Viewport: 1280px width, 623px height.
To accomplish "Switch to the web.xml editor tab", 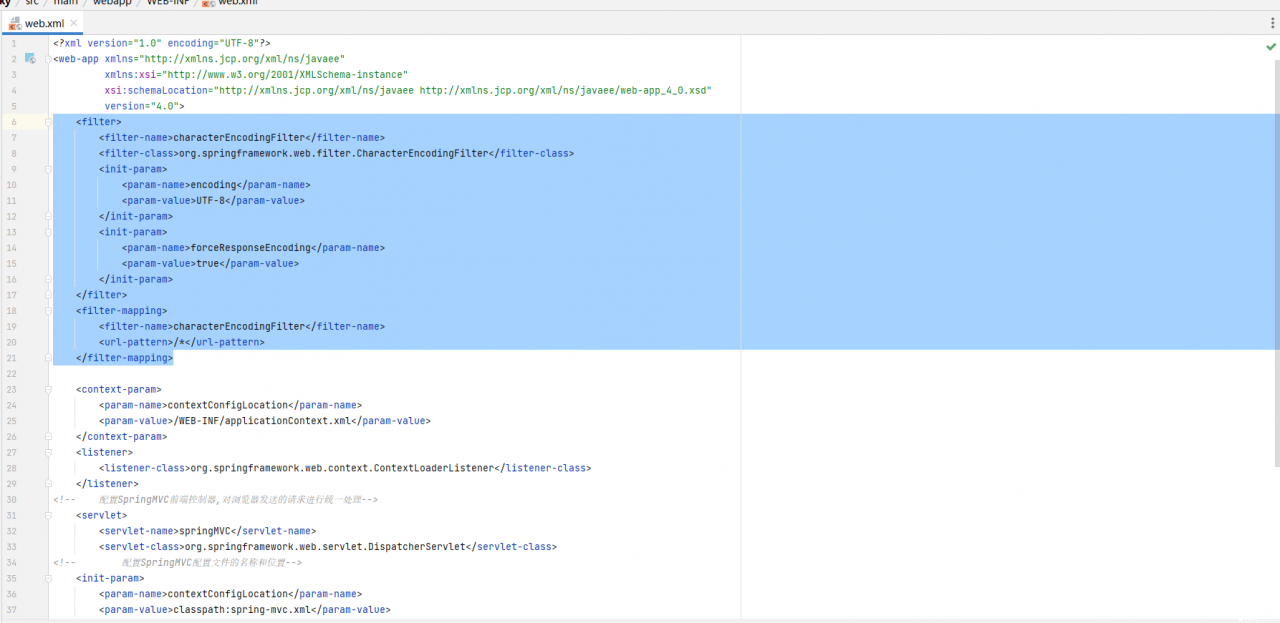I will click(44, 23).
